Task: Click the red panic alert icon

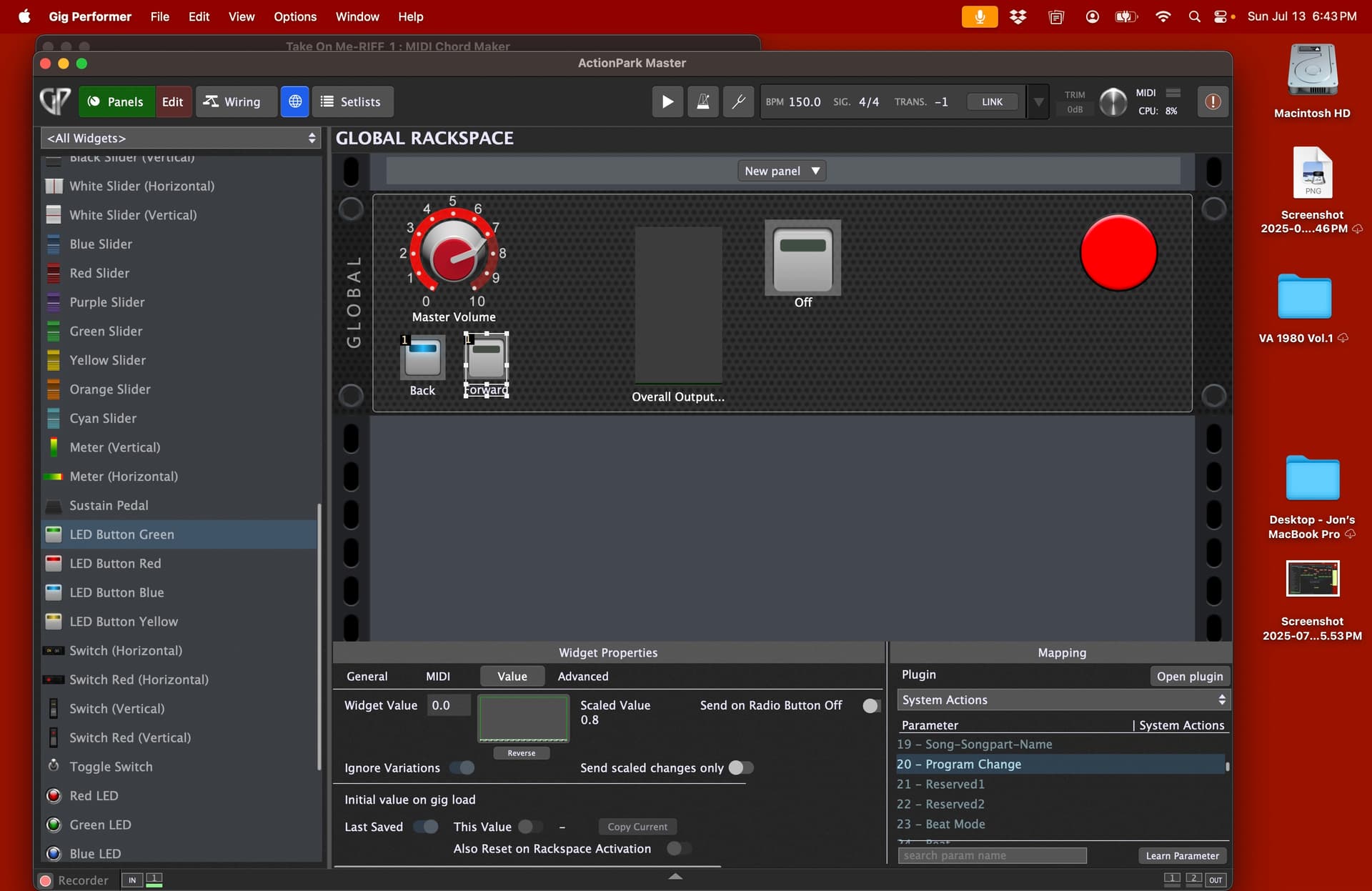Action: coord(1212,101)
